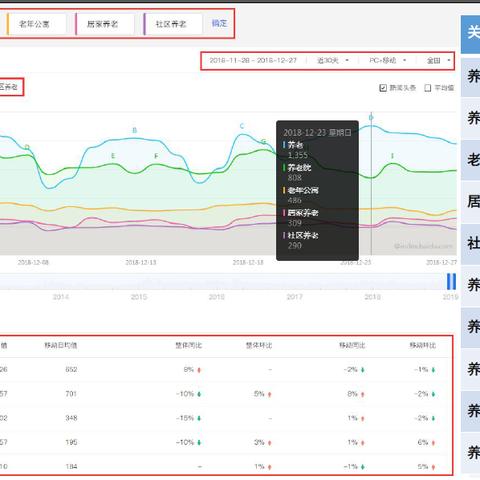Click the 701 mobile average cell
This screenshot has height=480, width=480.
tap(71, 394)
